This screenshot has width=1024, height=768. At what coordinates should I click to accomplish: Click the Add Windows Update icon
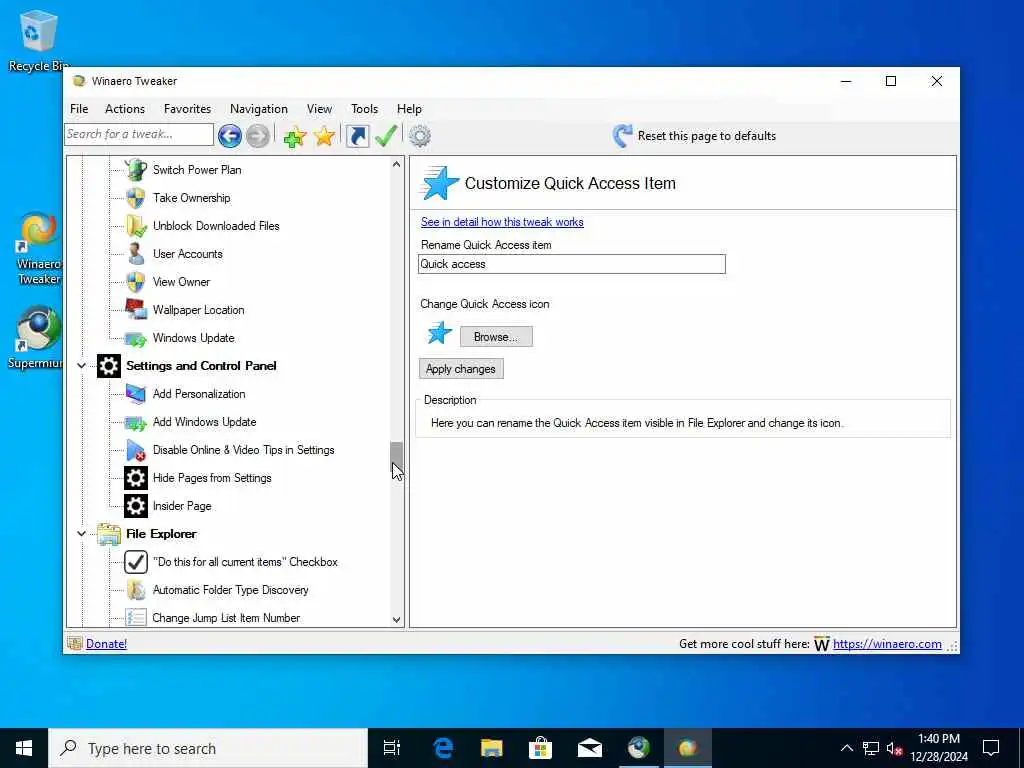[136, 423]
